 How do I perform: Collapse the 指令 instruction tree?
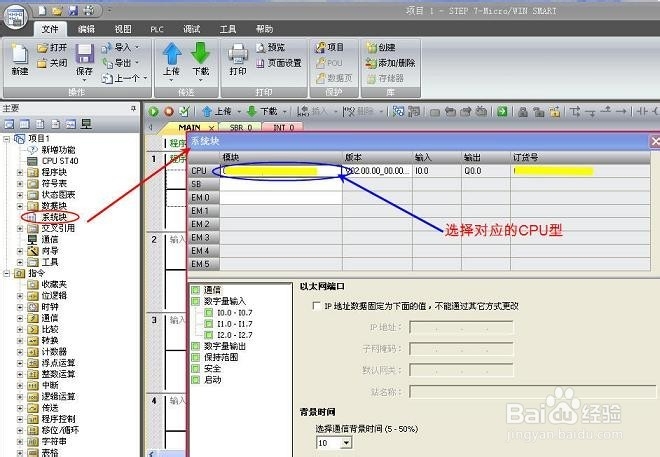pos(7,274)
